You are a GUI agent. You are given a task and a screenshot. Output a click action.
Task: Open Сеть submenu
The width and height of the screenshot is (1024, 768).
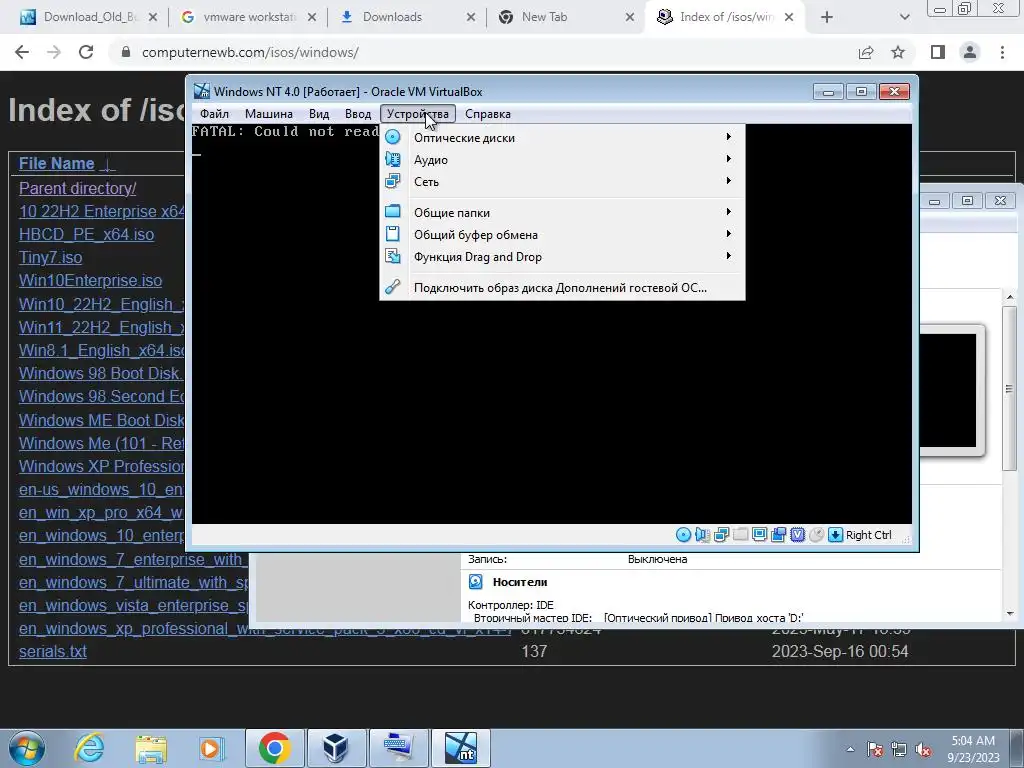[562, 182]
